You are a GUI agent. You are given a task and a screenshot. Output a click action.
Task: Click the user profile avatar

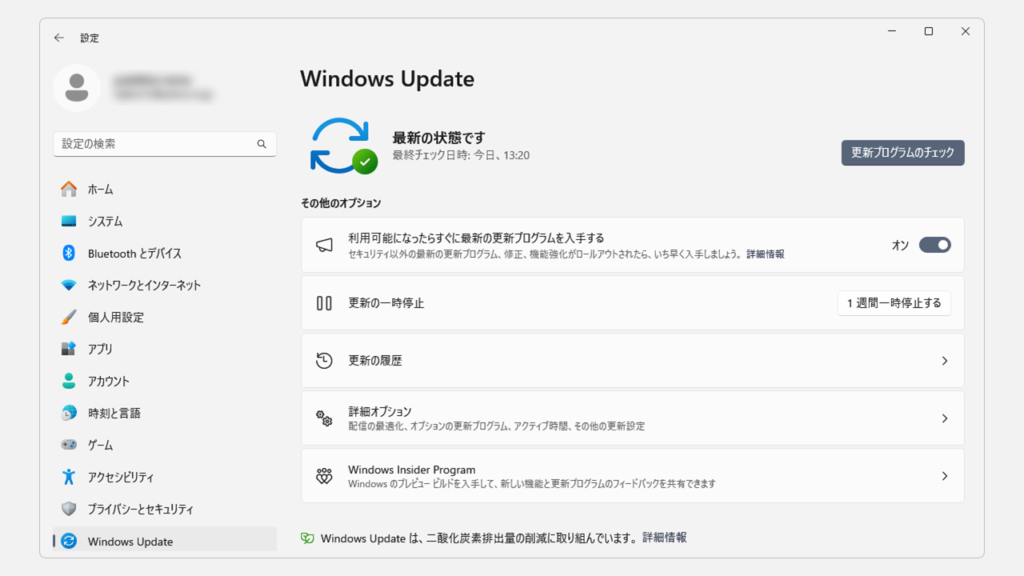click(x=77, y=88)
